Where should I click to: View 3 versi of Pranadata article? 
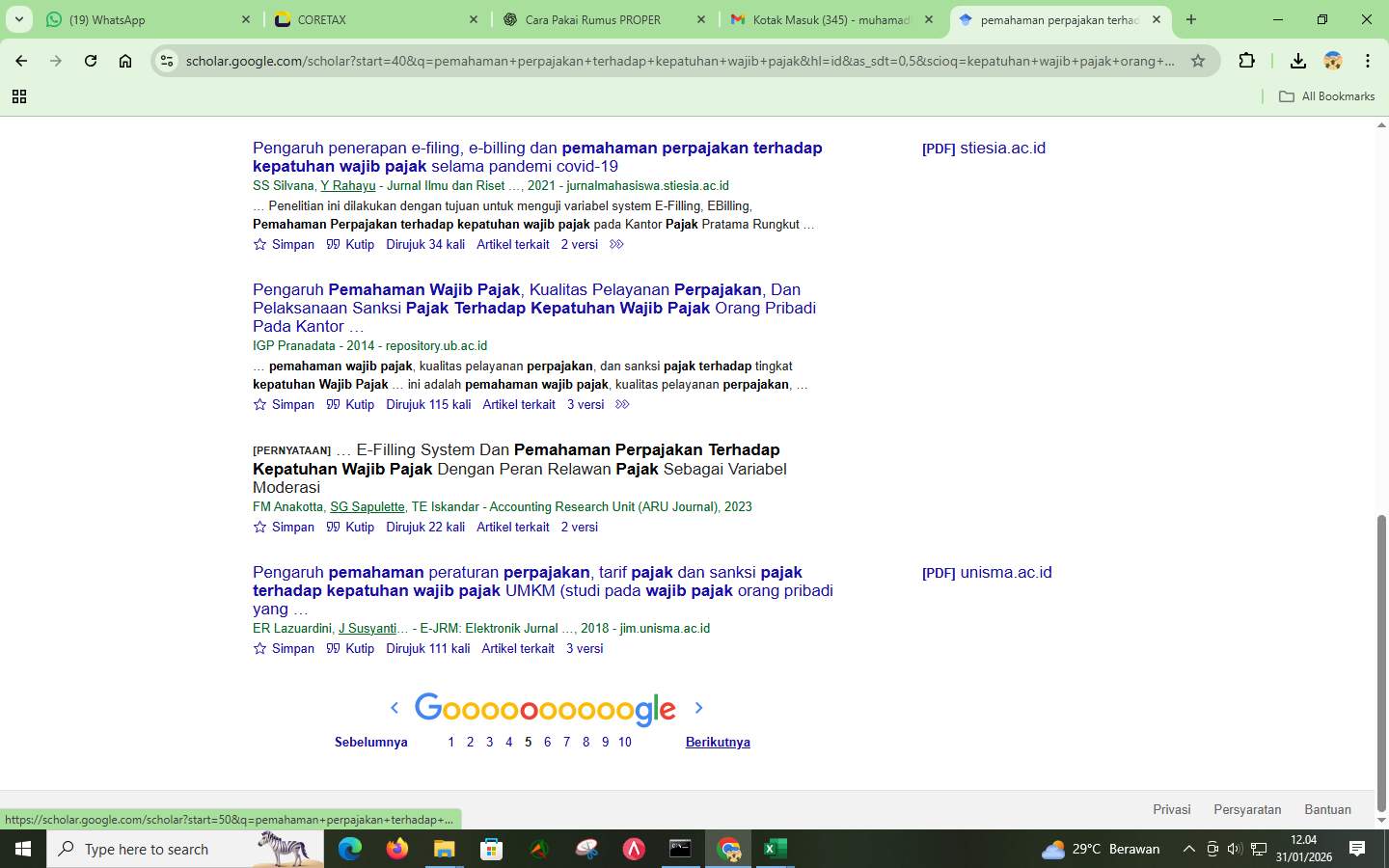click(x=586, y=404)
